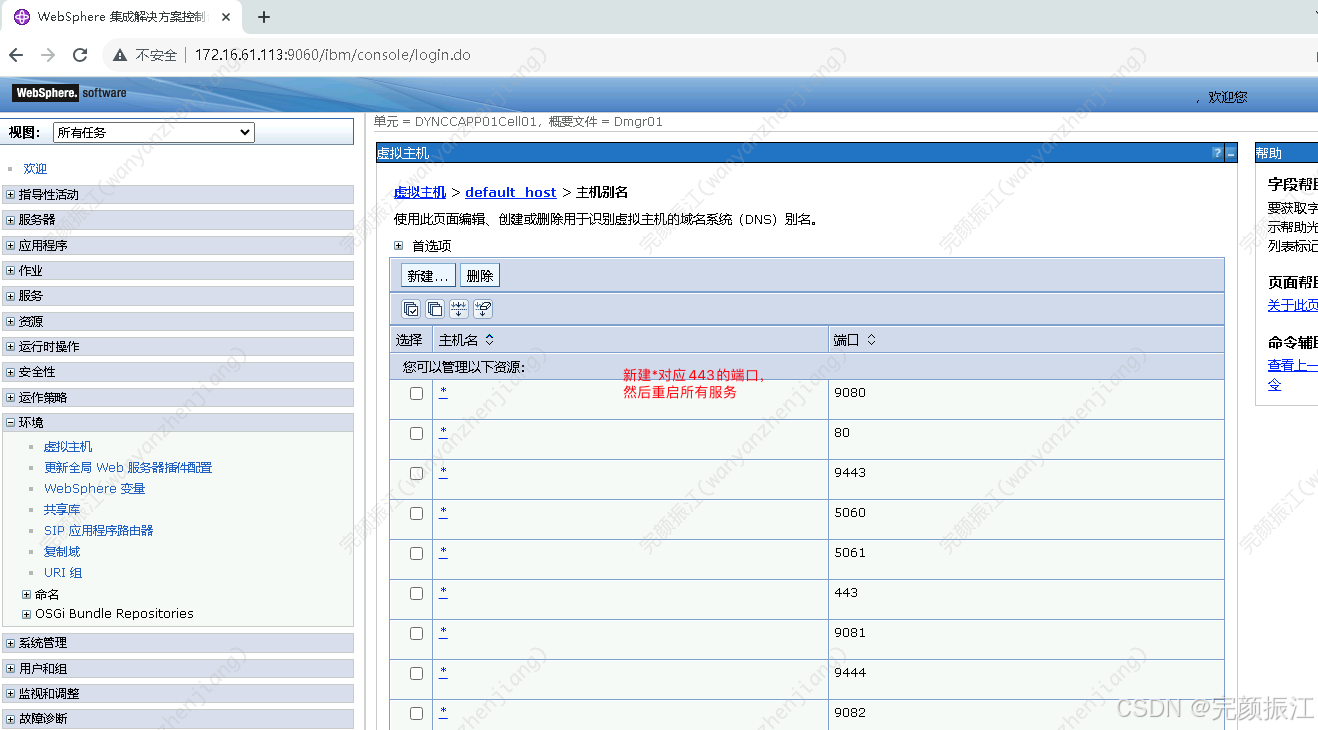
Task: Open host alias * with port 5060
Action: click(x=443, y=512)
